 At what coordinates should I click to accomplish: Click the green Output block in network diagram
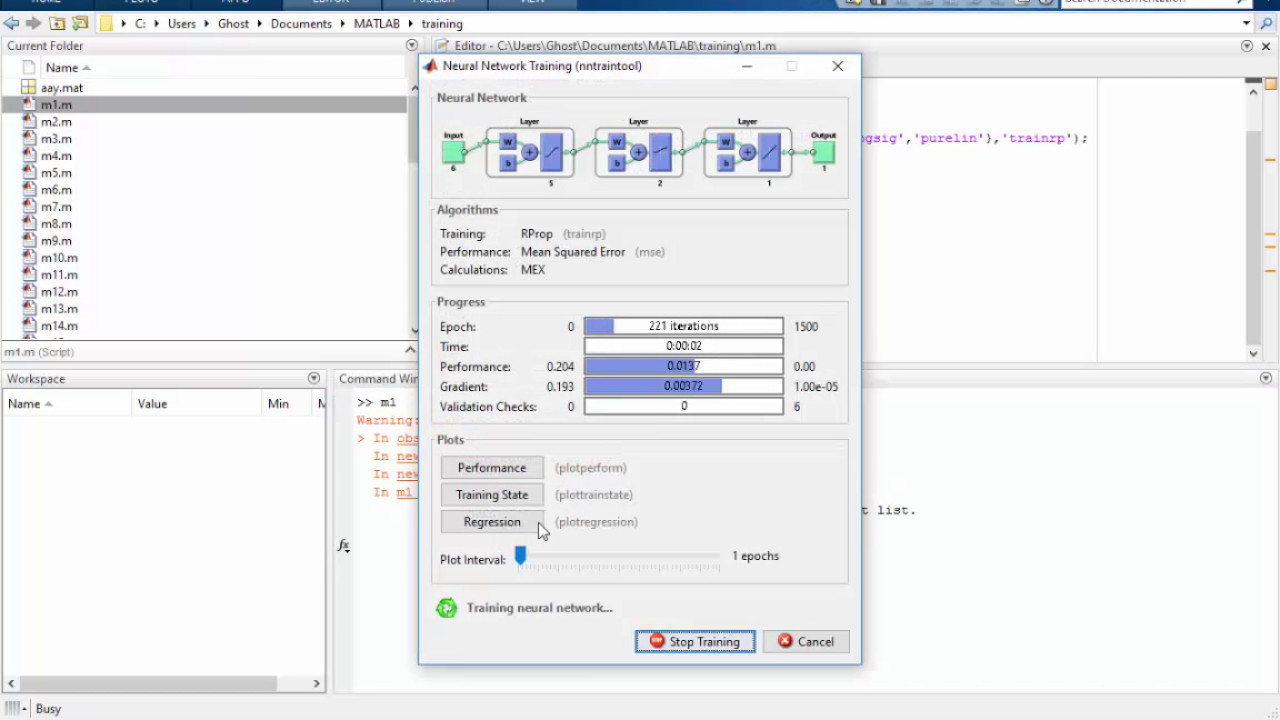click(823, 152)
